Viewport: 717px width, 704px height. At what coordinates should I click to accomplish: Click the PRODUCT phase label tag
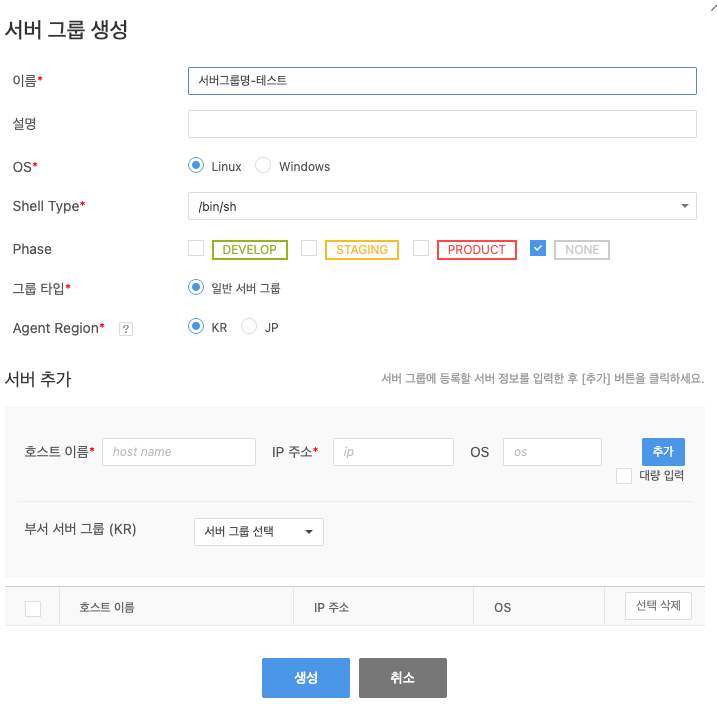click(476, 250)
